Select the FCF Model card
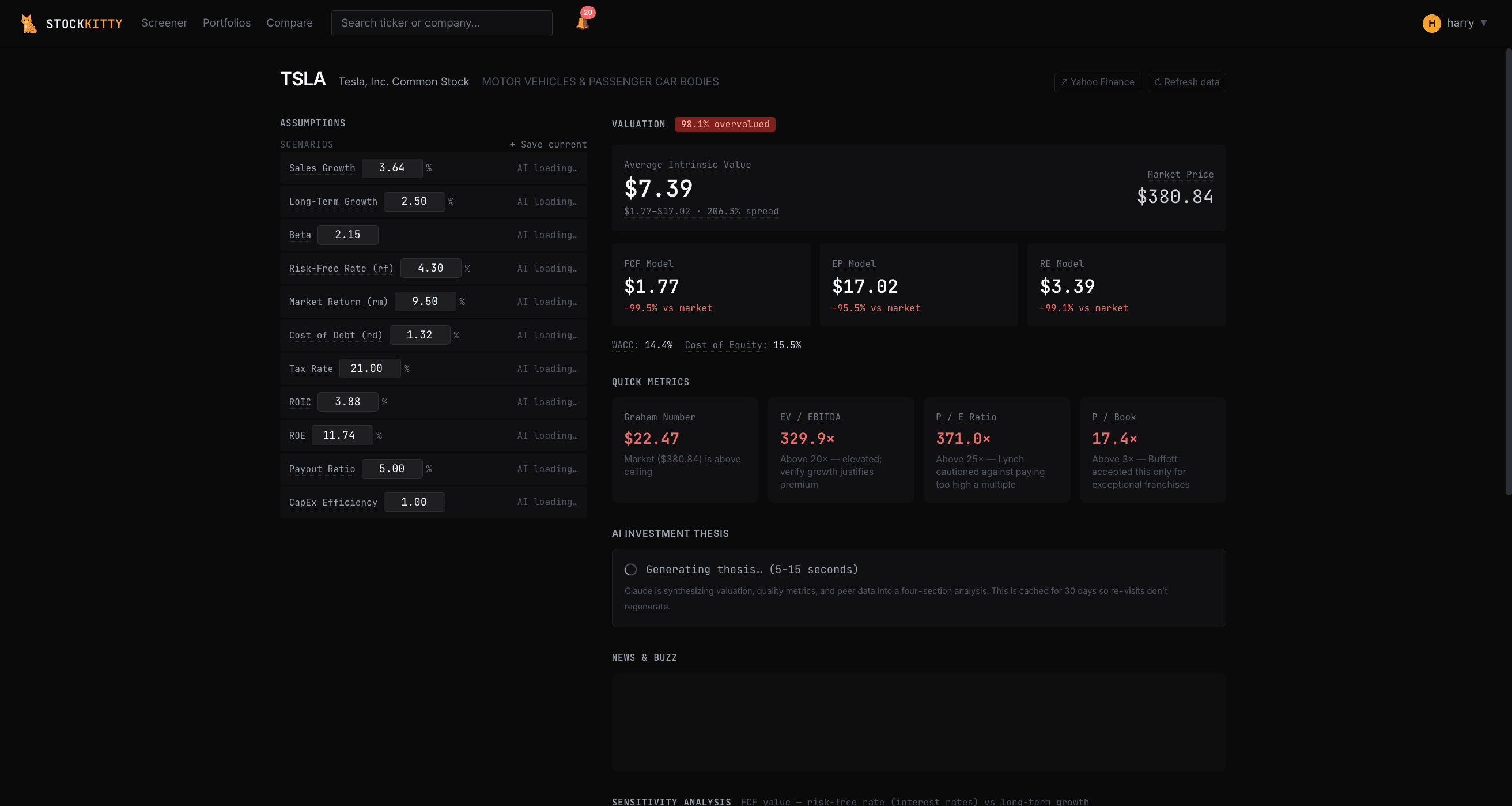 pyautogui.click(x=710, y=285)
